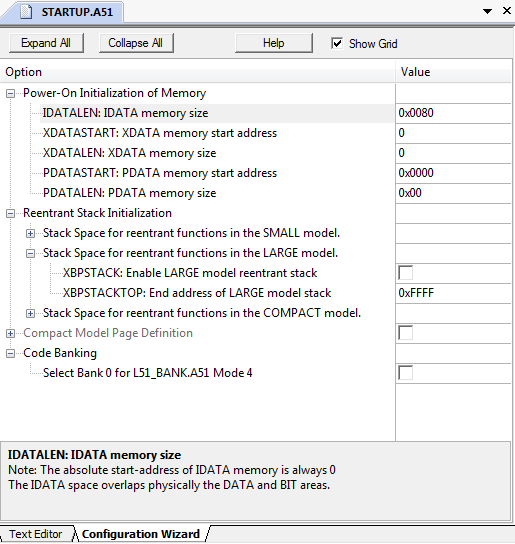The image size is (515, 544).
Task: Open the Help button
Action: click(273, 43)
